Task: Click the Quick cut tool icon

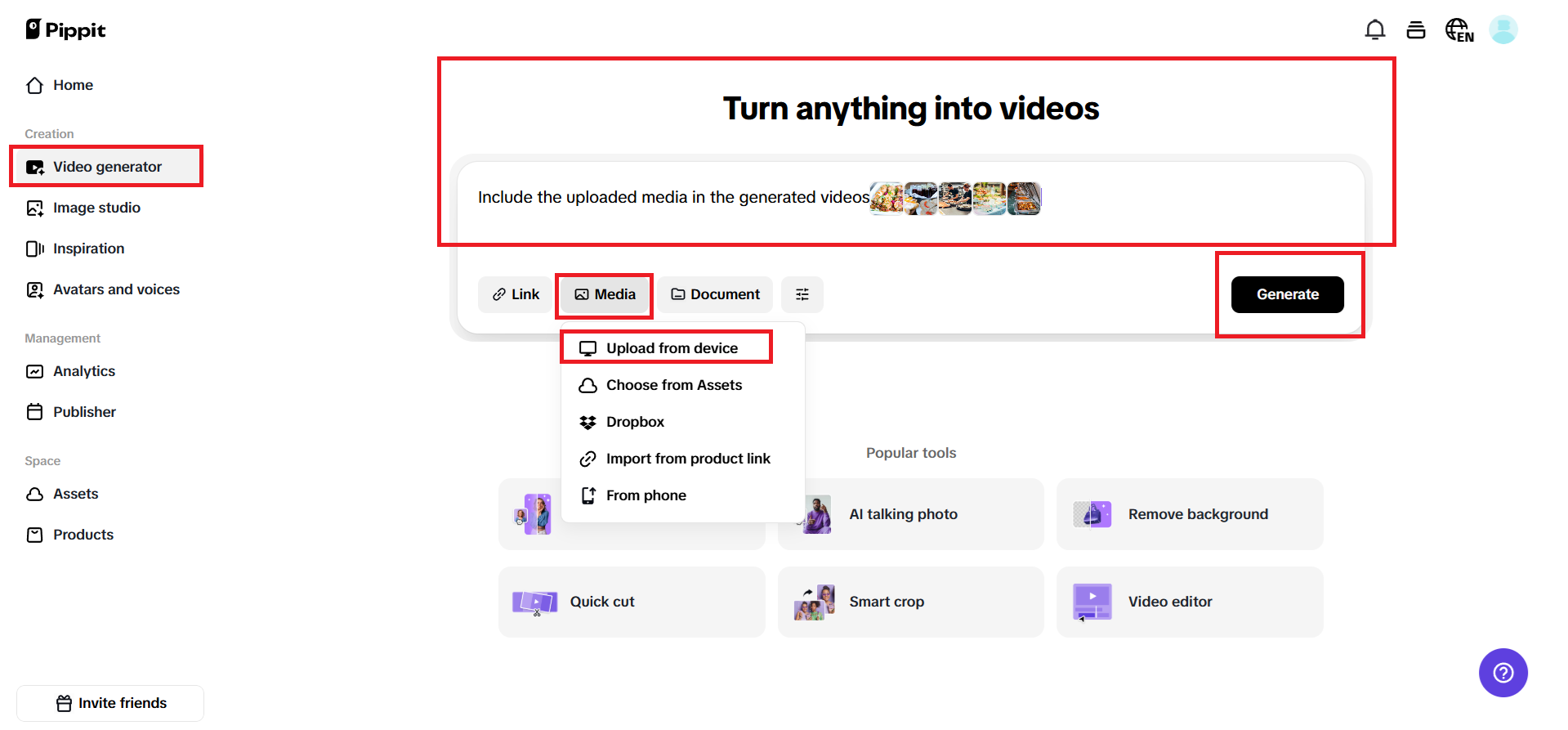Action: (534, 603)
